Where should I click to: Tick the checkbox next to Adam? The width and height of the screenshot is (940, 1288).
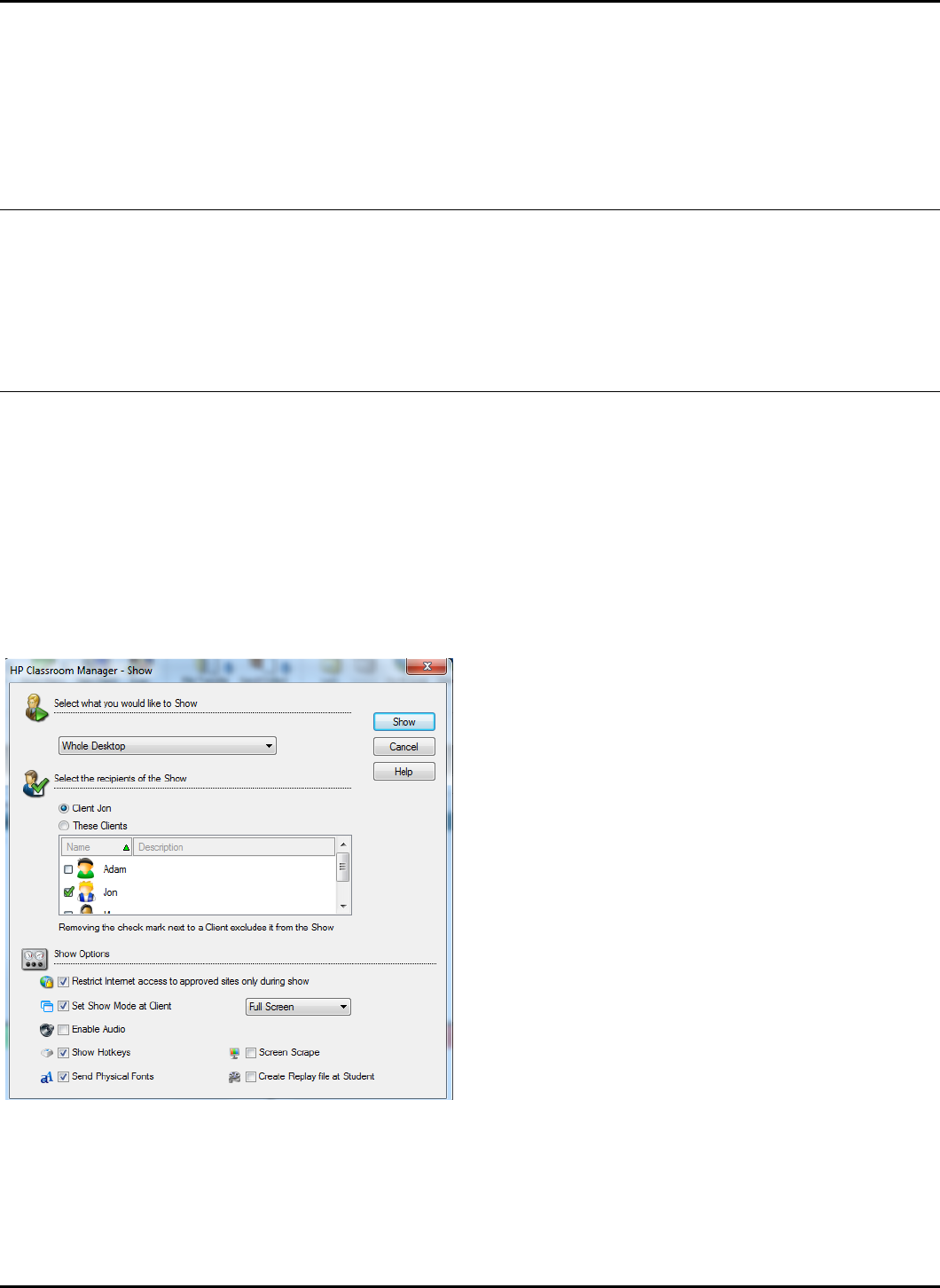[x=68, y=870]
